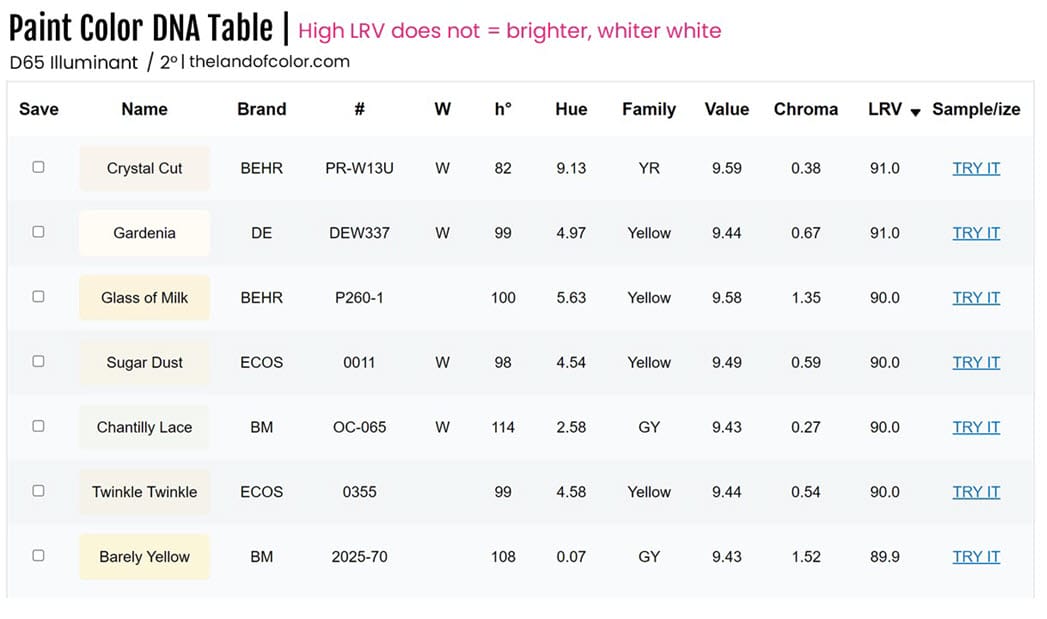Sort the table by Name header

(x=144, y=110)
